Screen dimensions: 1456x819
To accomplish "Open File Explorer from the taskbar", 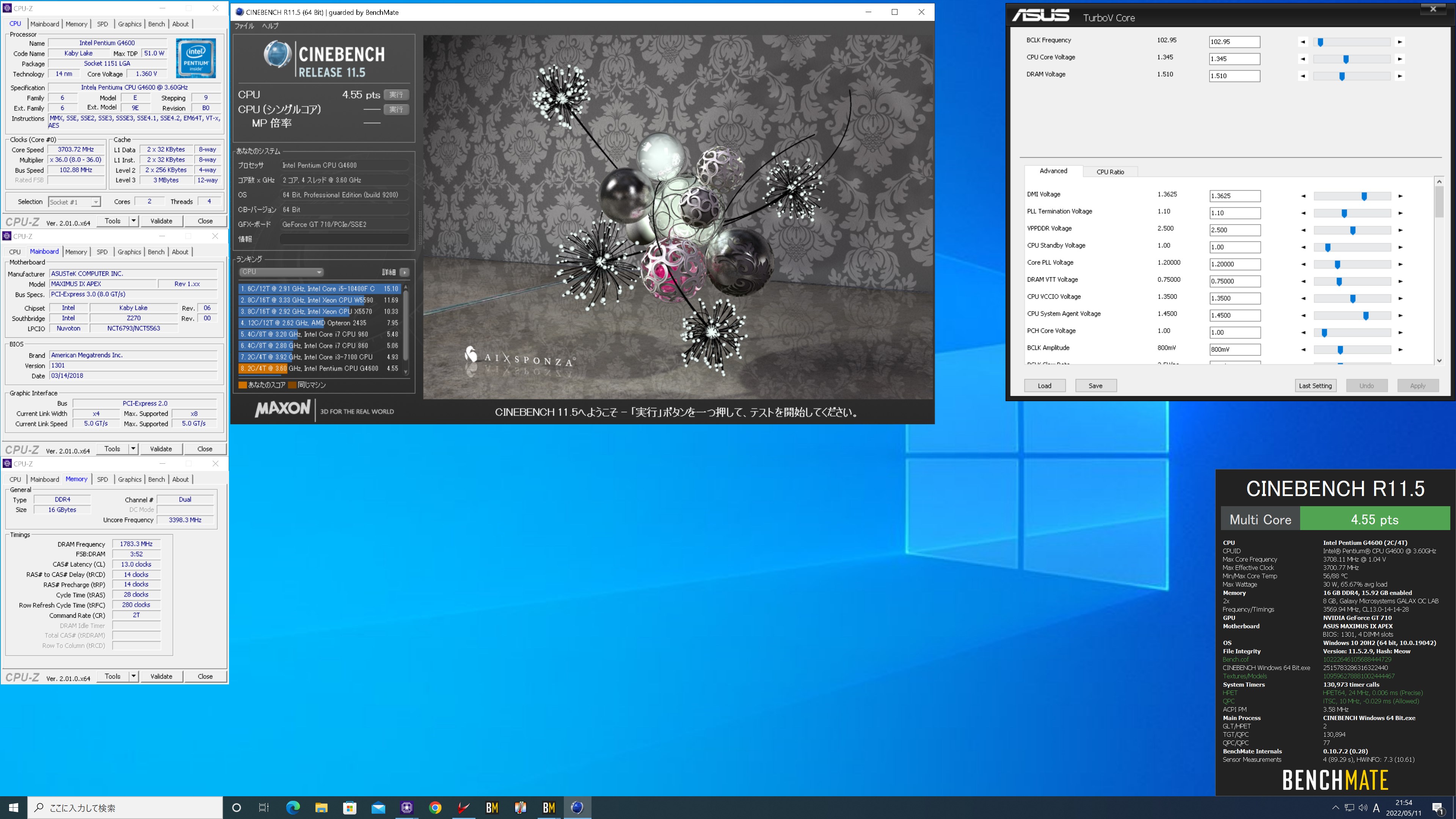I will click(x=321, y=808).
